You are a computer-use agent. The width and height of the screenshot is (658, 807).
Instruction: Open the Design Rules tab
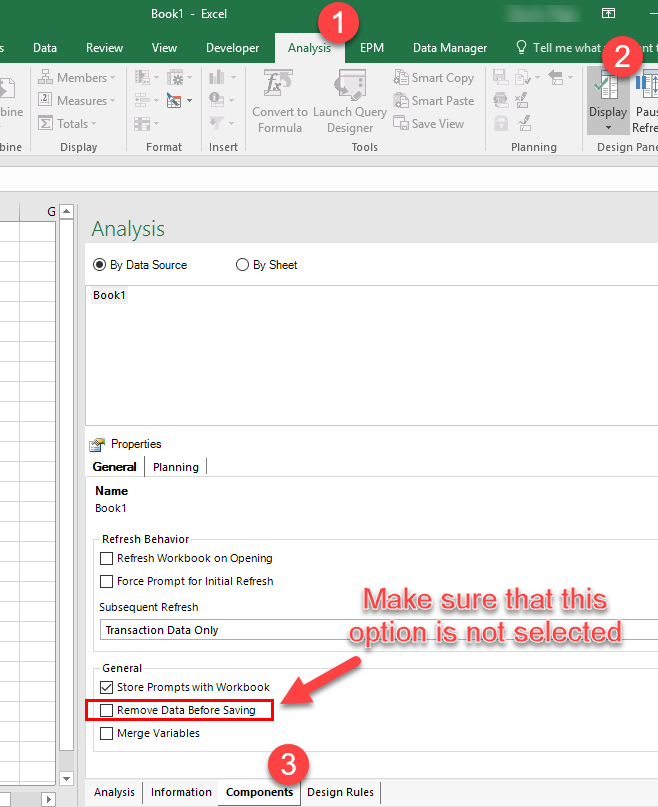340,792
